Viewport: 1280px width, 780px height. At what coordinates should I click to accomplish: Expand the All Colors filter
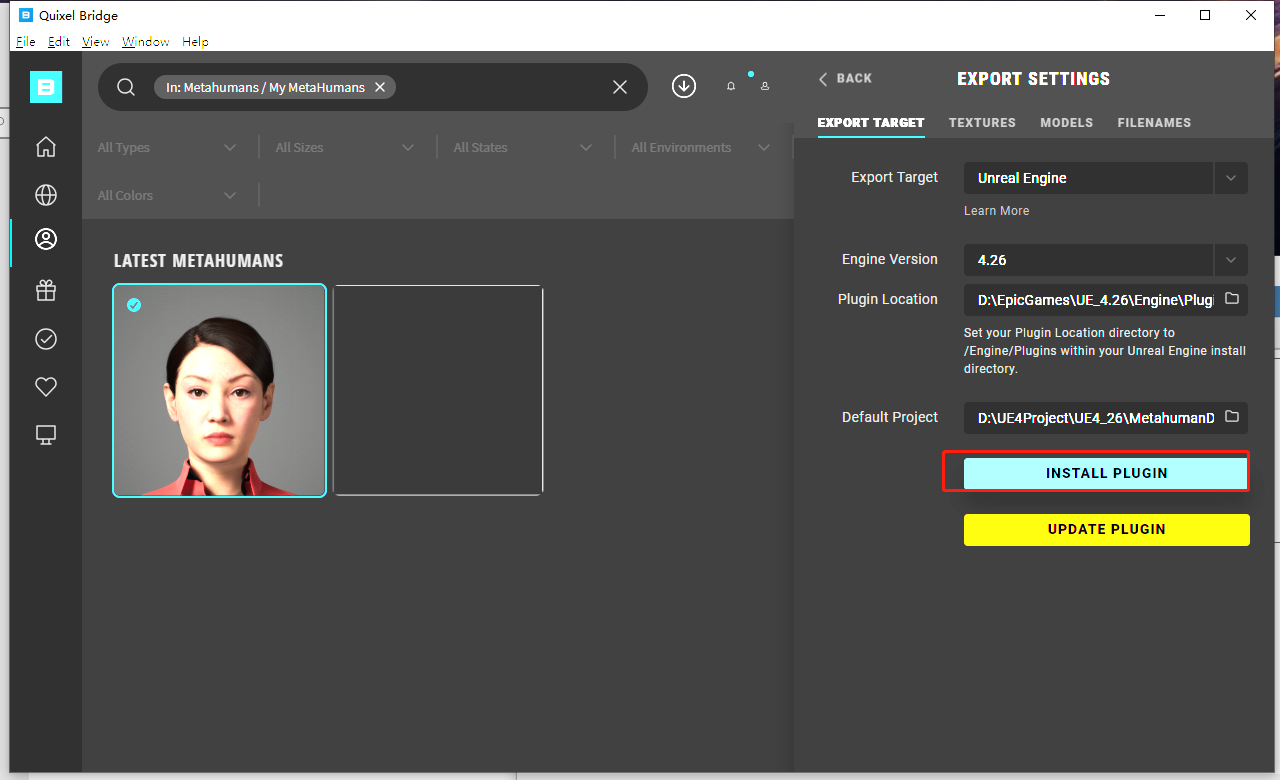tap(167, 195)
